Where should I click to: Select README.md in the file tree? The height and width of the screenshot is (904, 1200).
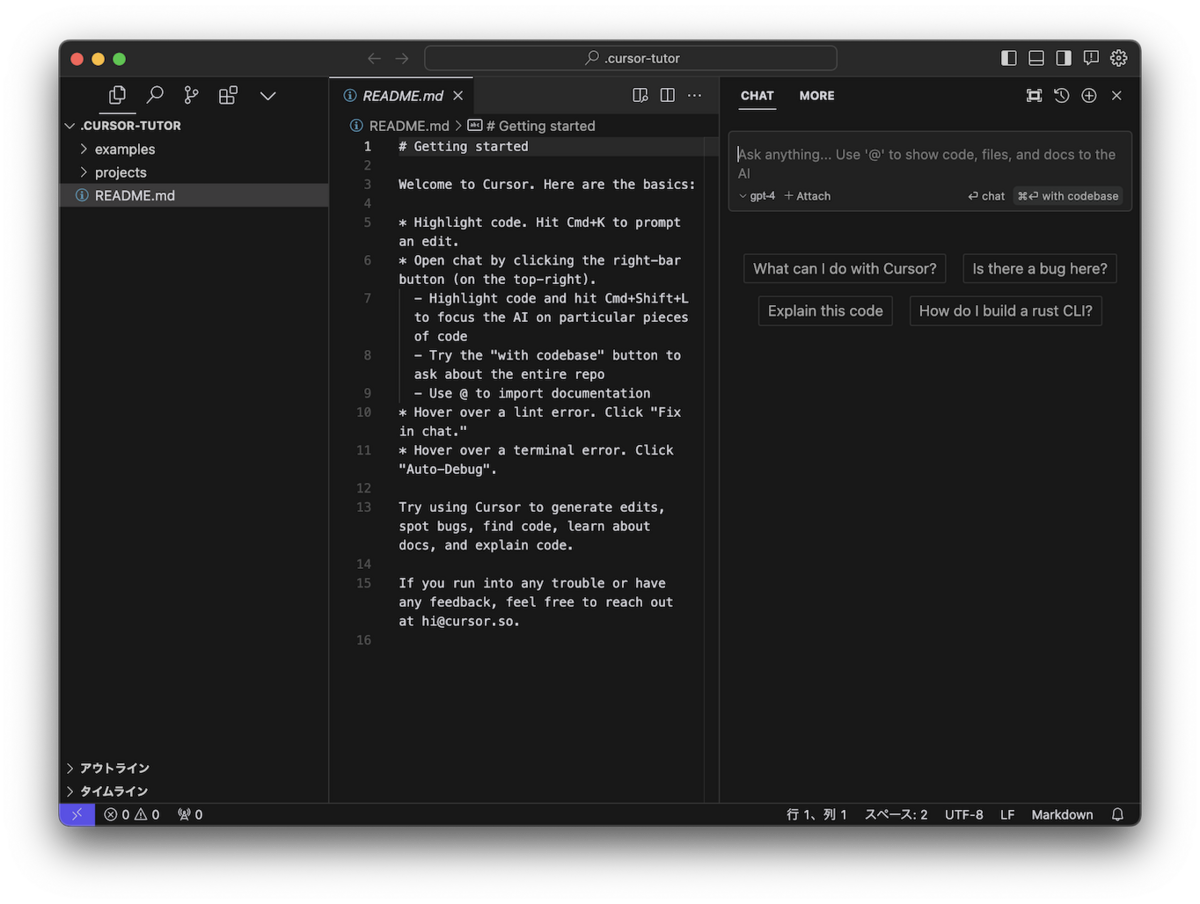(x=194, y=195)
